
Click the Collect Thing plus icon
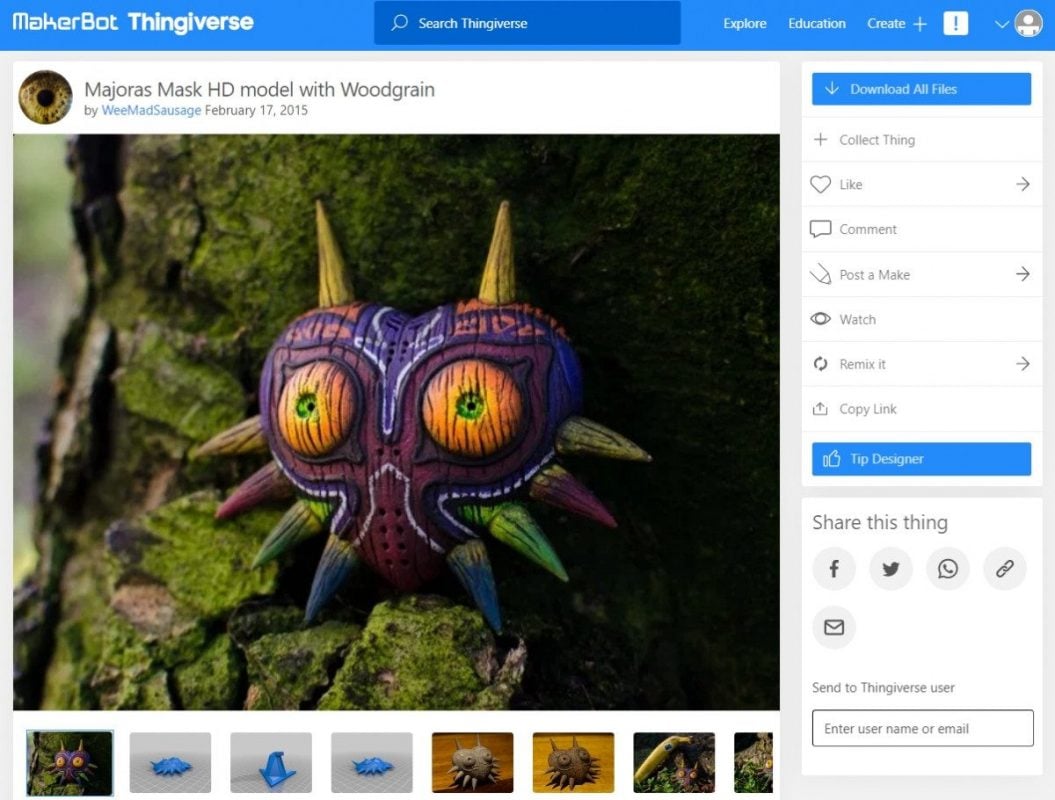820,139
